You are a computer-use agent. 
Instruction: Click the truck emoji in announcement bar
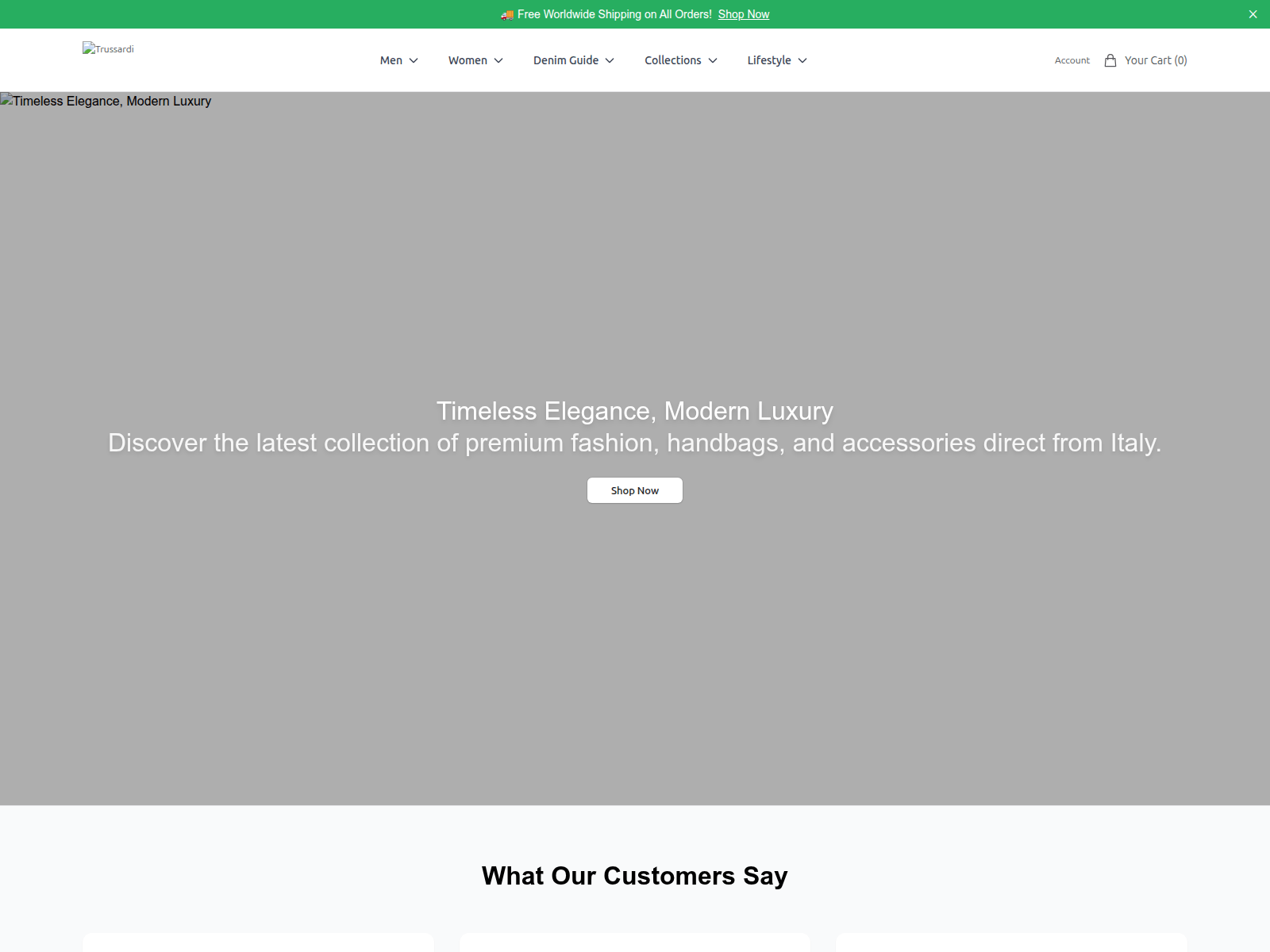coord(507,14)
